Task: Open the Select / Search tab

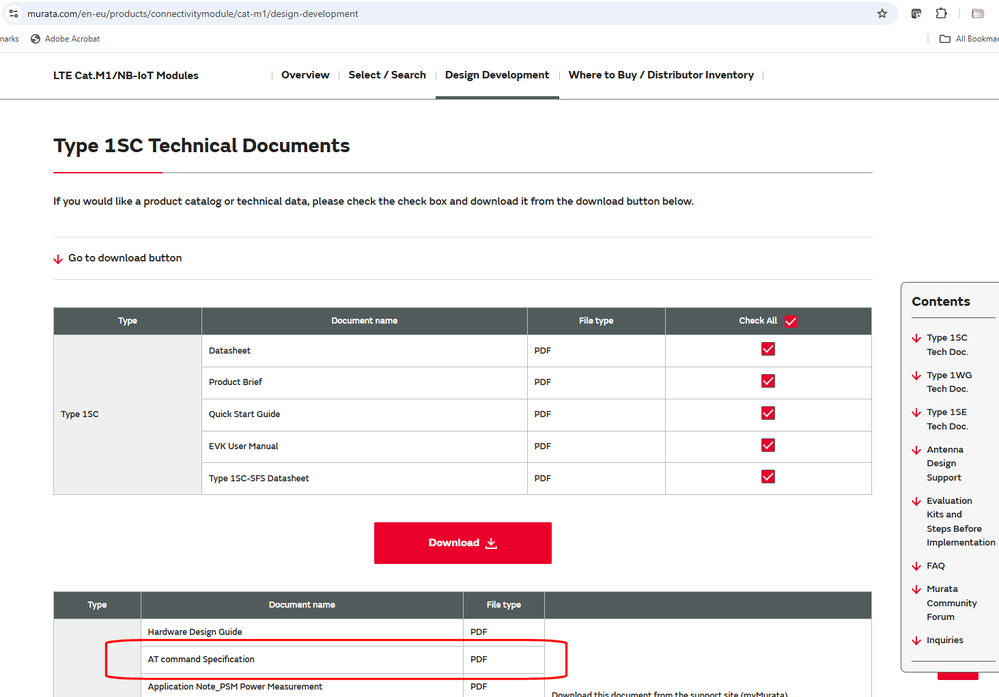Action: coord(387,75)
